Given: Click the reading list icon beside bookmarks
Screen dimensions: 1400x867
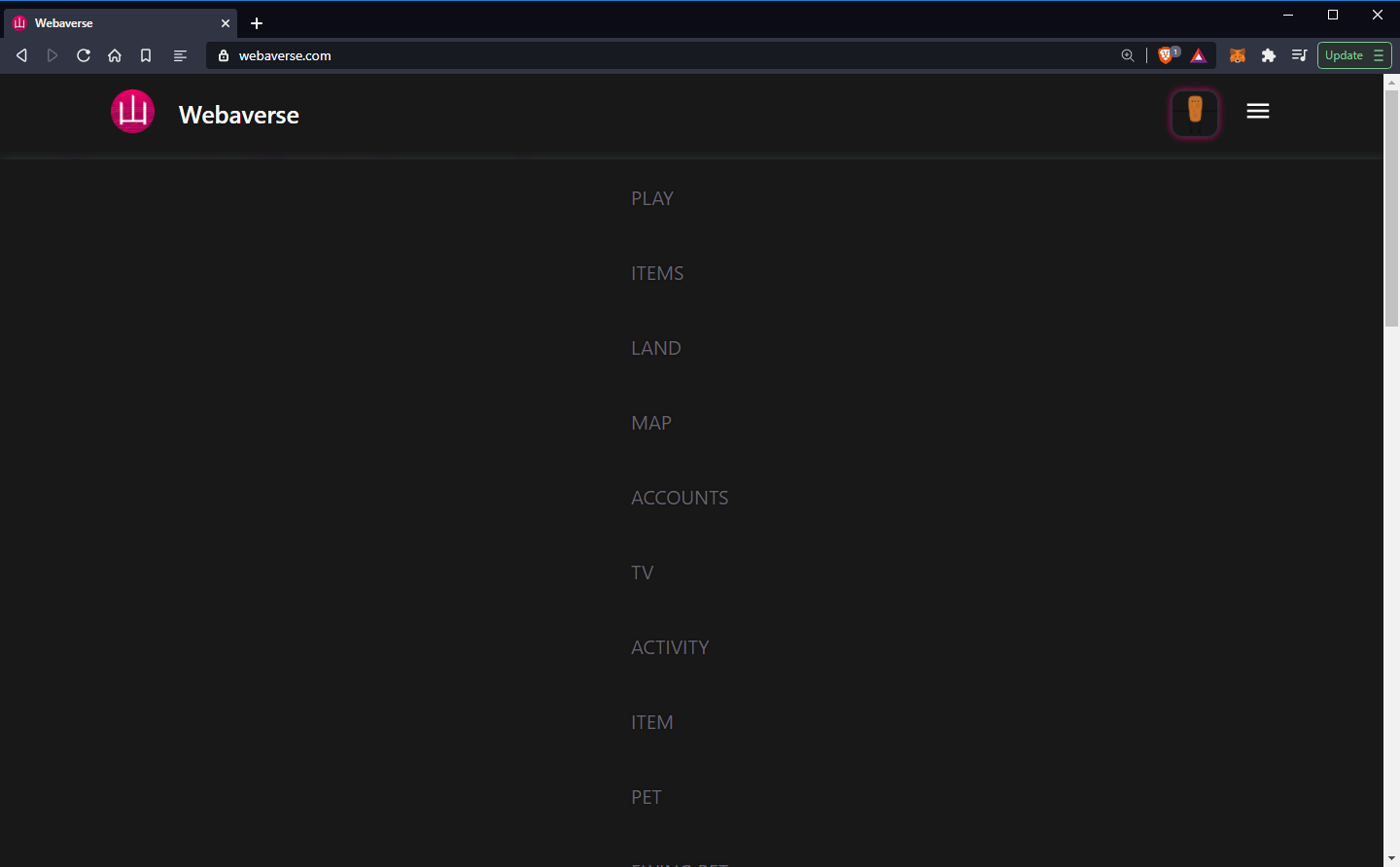Looking at the screenshot, I should 180,55.
